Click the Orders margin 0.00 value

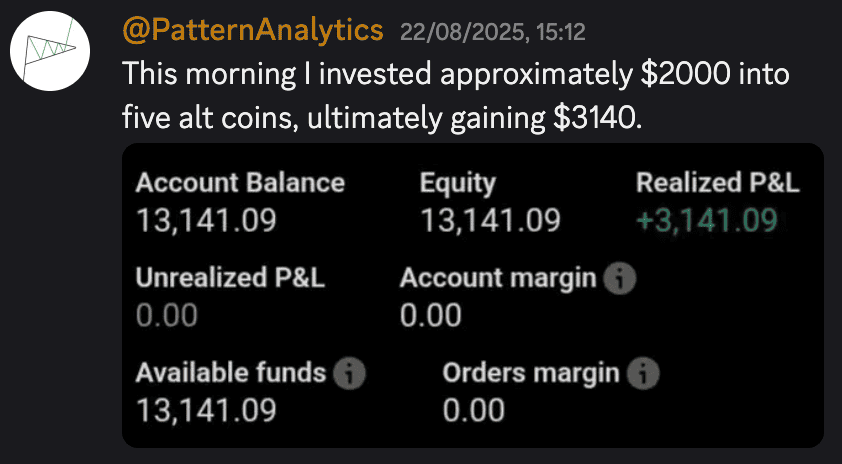pos(474,410)
